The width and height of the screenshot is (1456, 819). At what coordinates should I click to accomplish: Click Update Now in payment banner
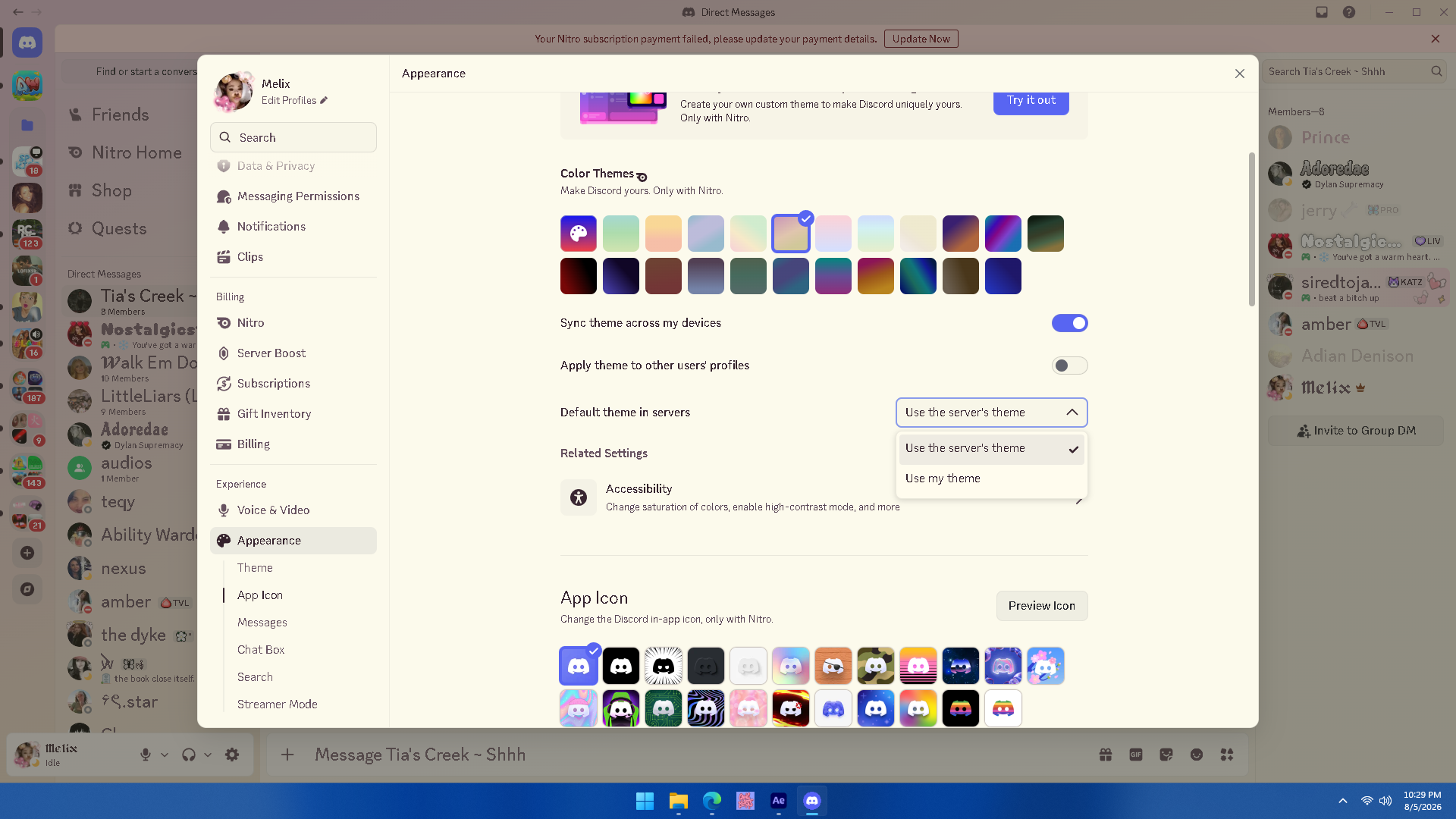point(921,39)
